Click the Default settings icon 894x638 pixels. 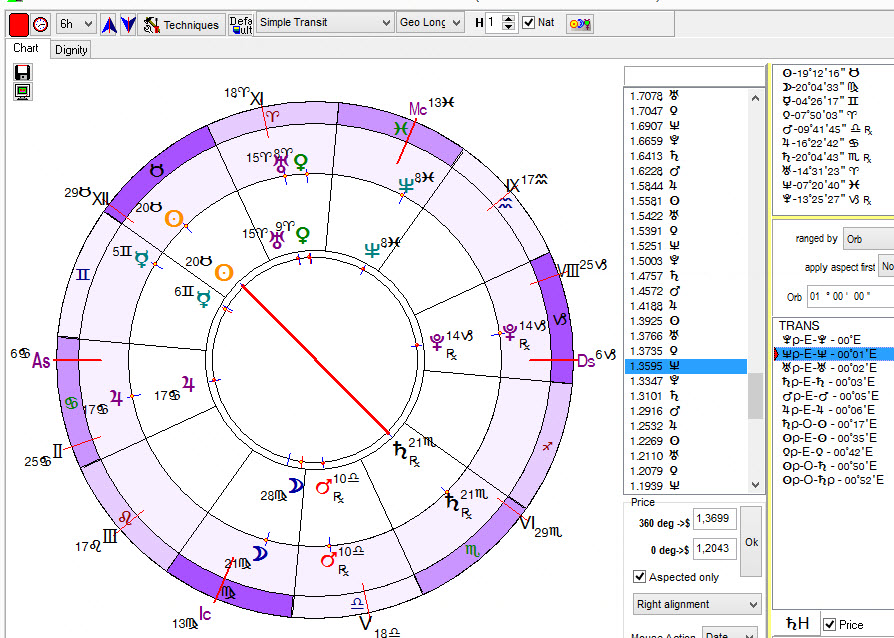click(x=241, y=25)
